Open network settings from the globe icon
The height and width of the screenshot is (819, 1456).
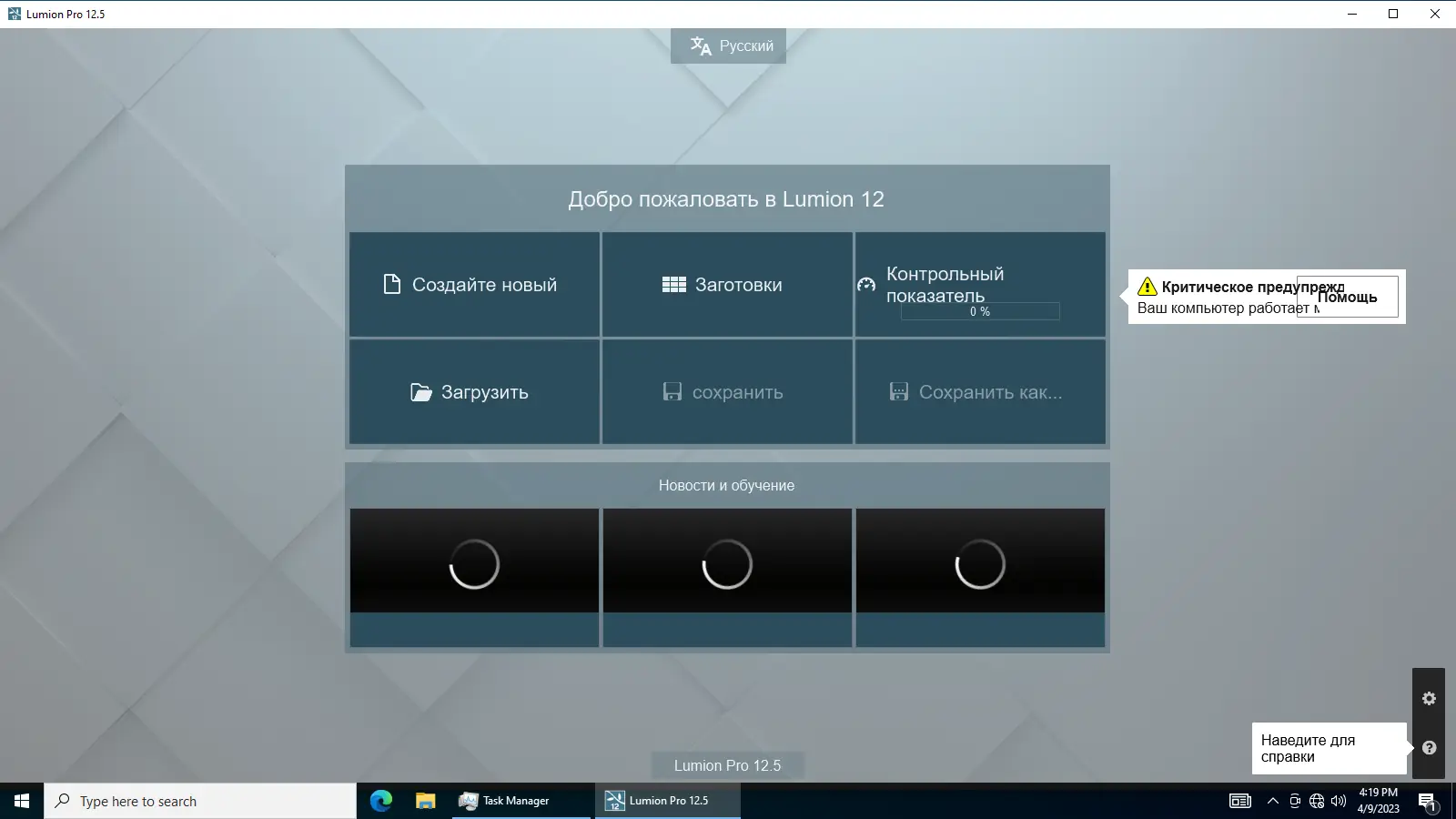point(1317,801)
